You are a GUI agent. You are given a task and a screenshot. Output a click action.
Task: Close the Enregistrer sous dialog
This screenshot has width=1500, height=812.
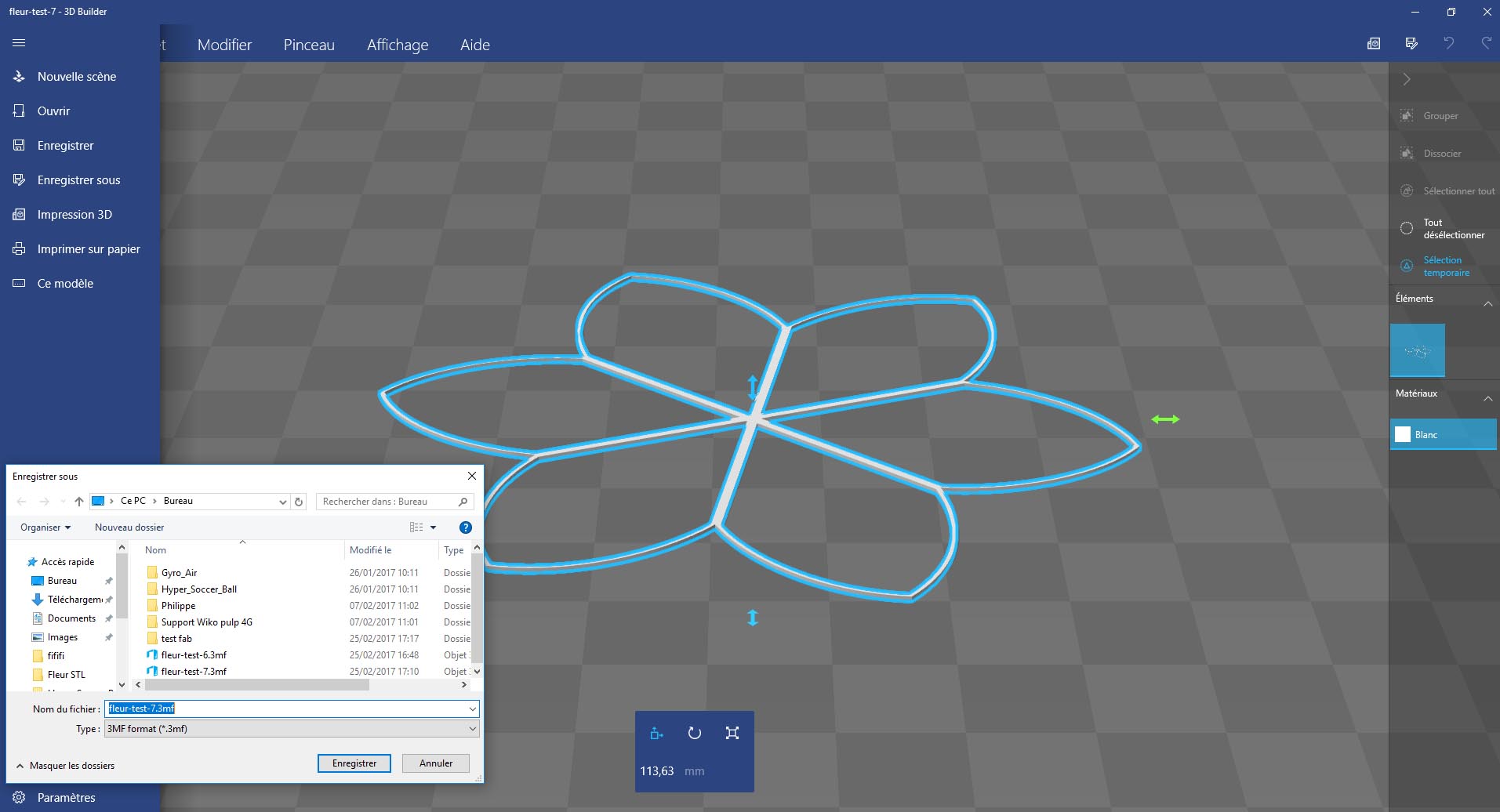click(x=472, y=476)
